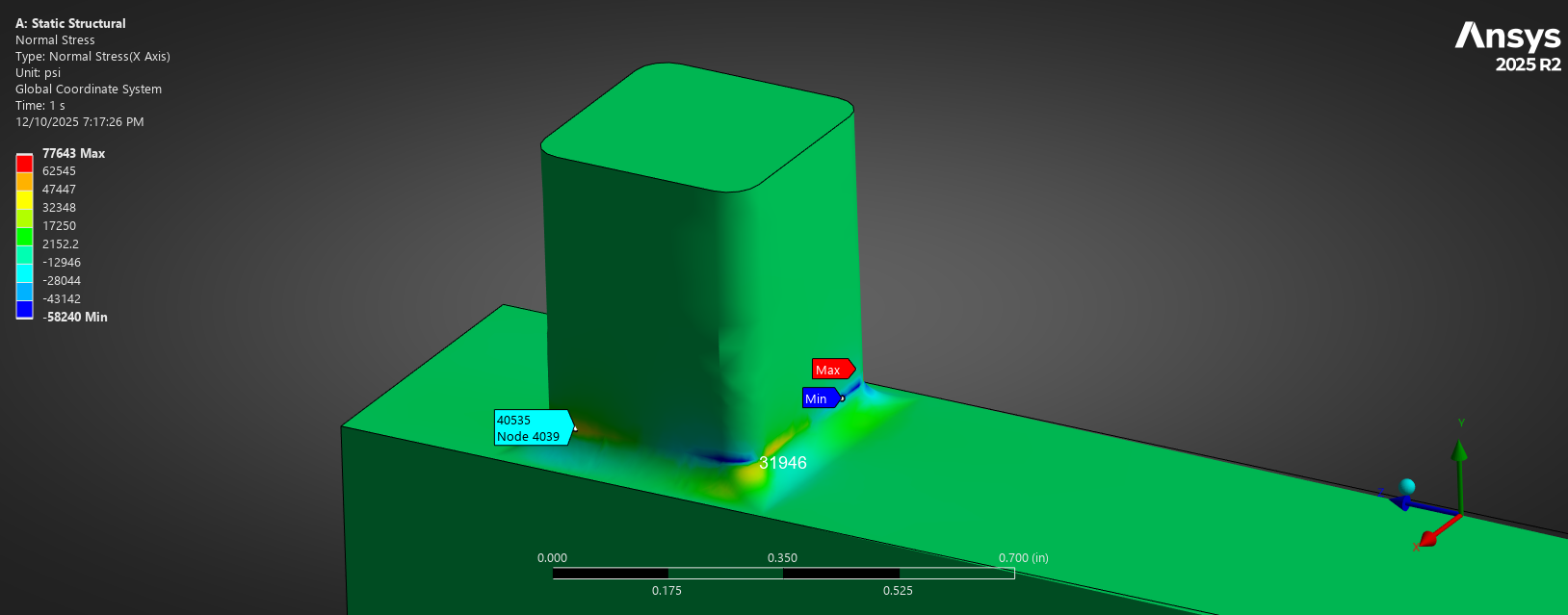Image resolution: width=1568 pixels, height=615 pixels.
Task: Pick the red band in the stress legend
Action: coord(25,165)
